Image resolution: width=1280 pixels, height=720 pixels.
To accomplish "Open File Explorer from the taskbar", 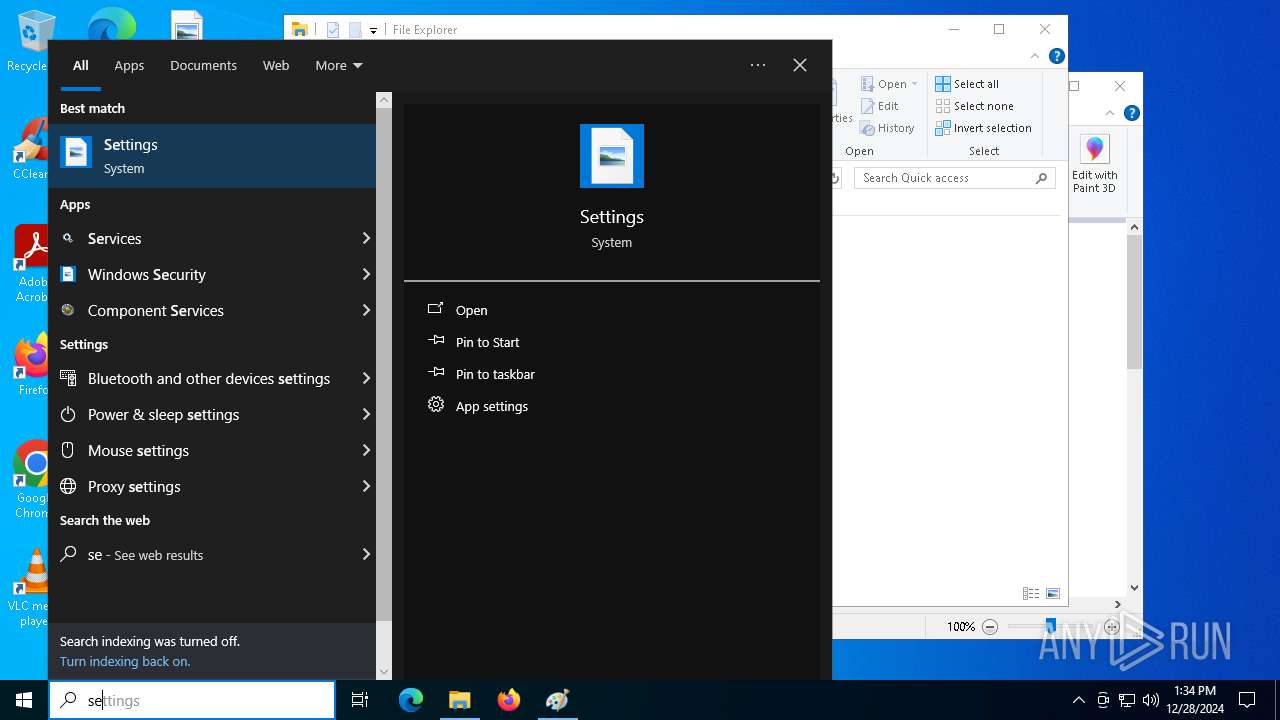I will coord(460,700).
